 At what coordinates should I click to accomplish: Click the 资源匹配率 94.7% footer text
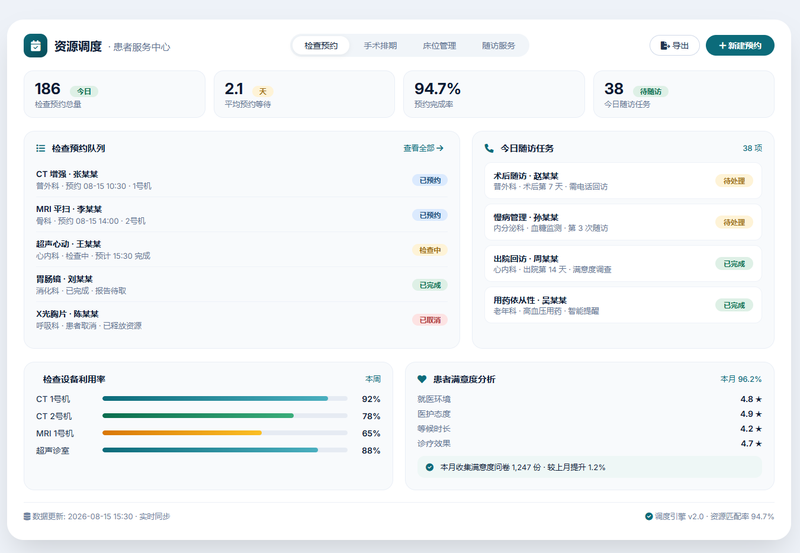click(x=742, y=516)
